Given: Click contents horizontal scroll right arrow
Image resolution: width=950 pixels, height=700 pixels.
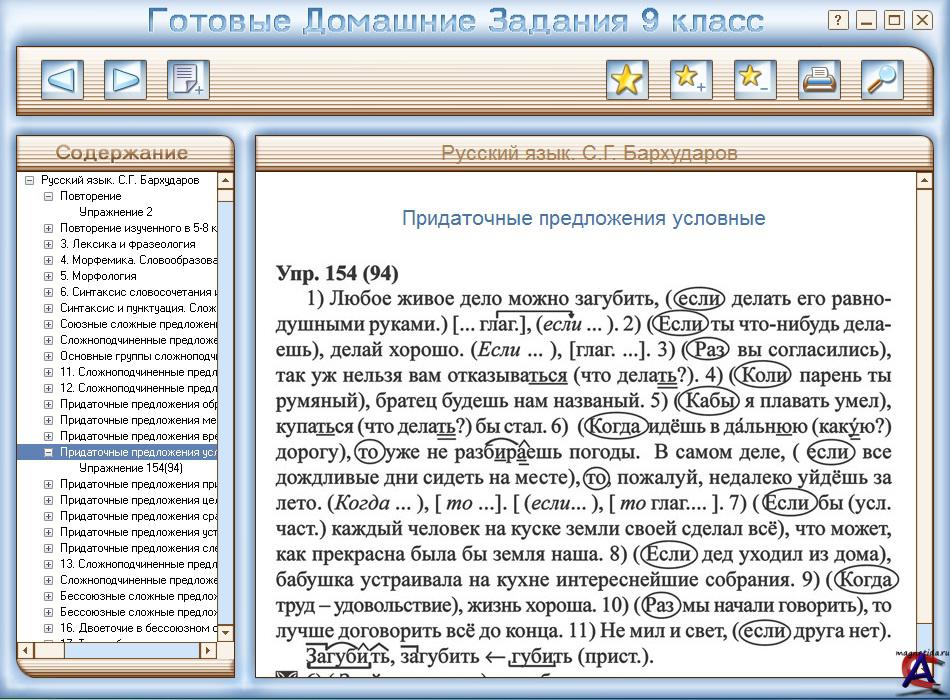Looking at the screenshot, I should click(x=207, y=650).
